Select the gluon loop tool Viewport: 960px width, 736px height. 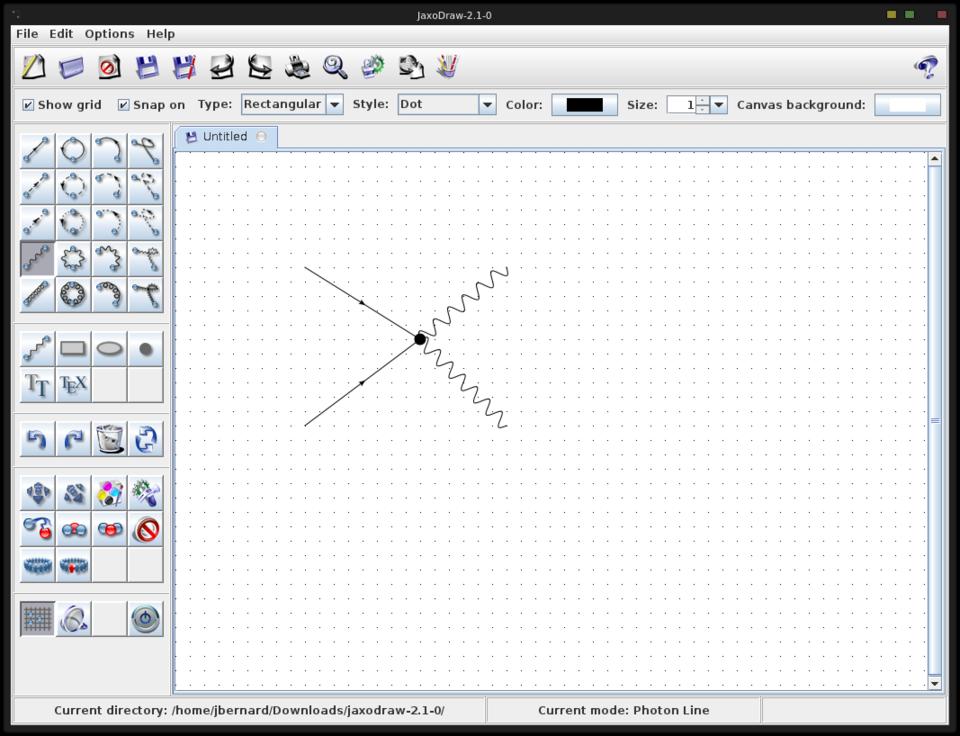click(x=73, y=294)
